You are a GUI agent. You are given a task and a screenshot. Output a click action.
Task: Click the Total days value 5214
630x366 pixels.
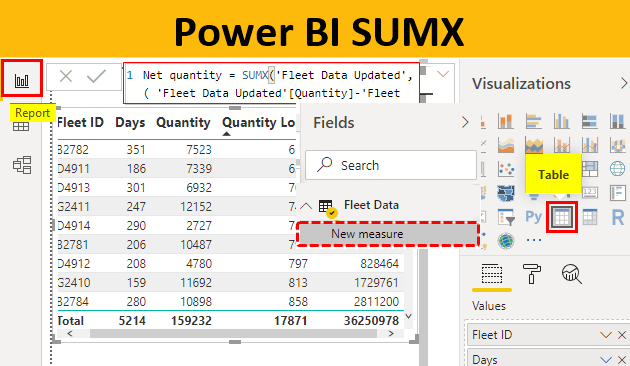pyautogui.click(x=132, y=321)
